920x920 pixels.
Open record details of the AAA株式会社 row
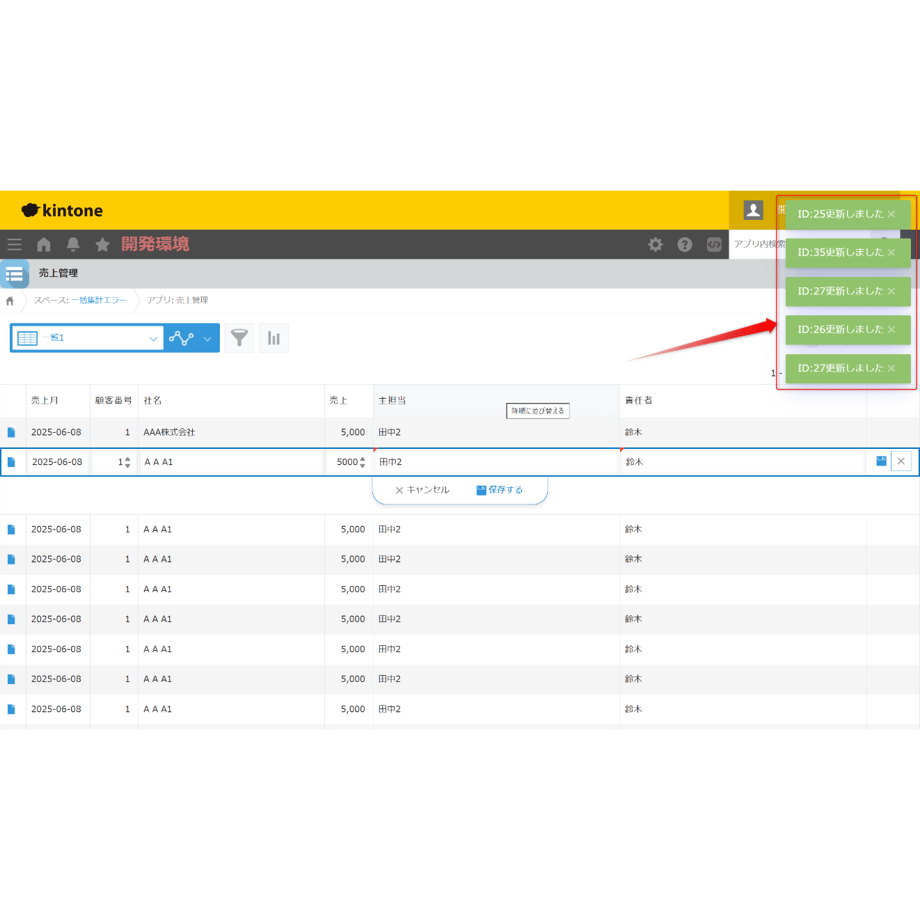[11, 432]
